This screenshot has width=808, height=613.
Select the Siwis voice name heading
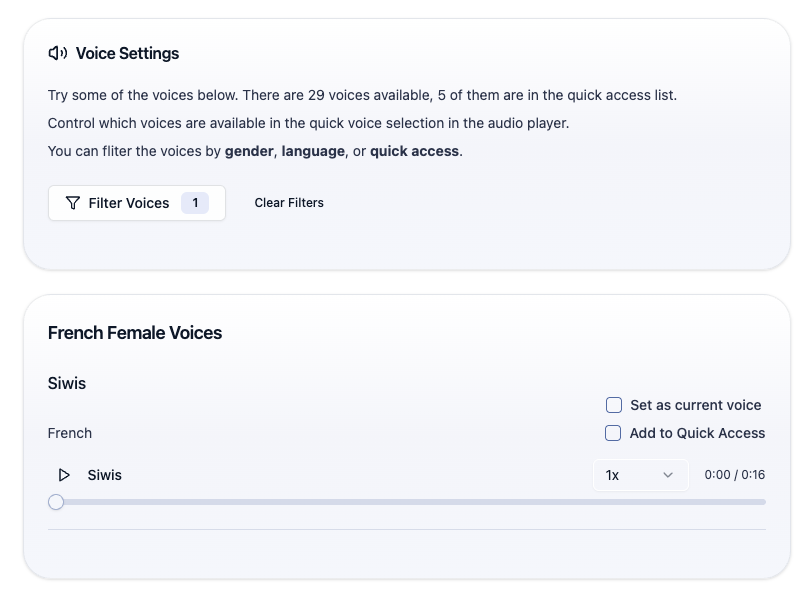[x=67, y=383]
